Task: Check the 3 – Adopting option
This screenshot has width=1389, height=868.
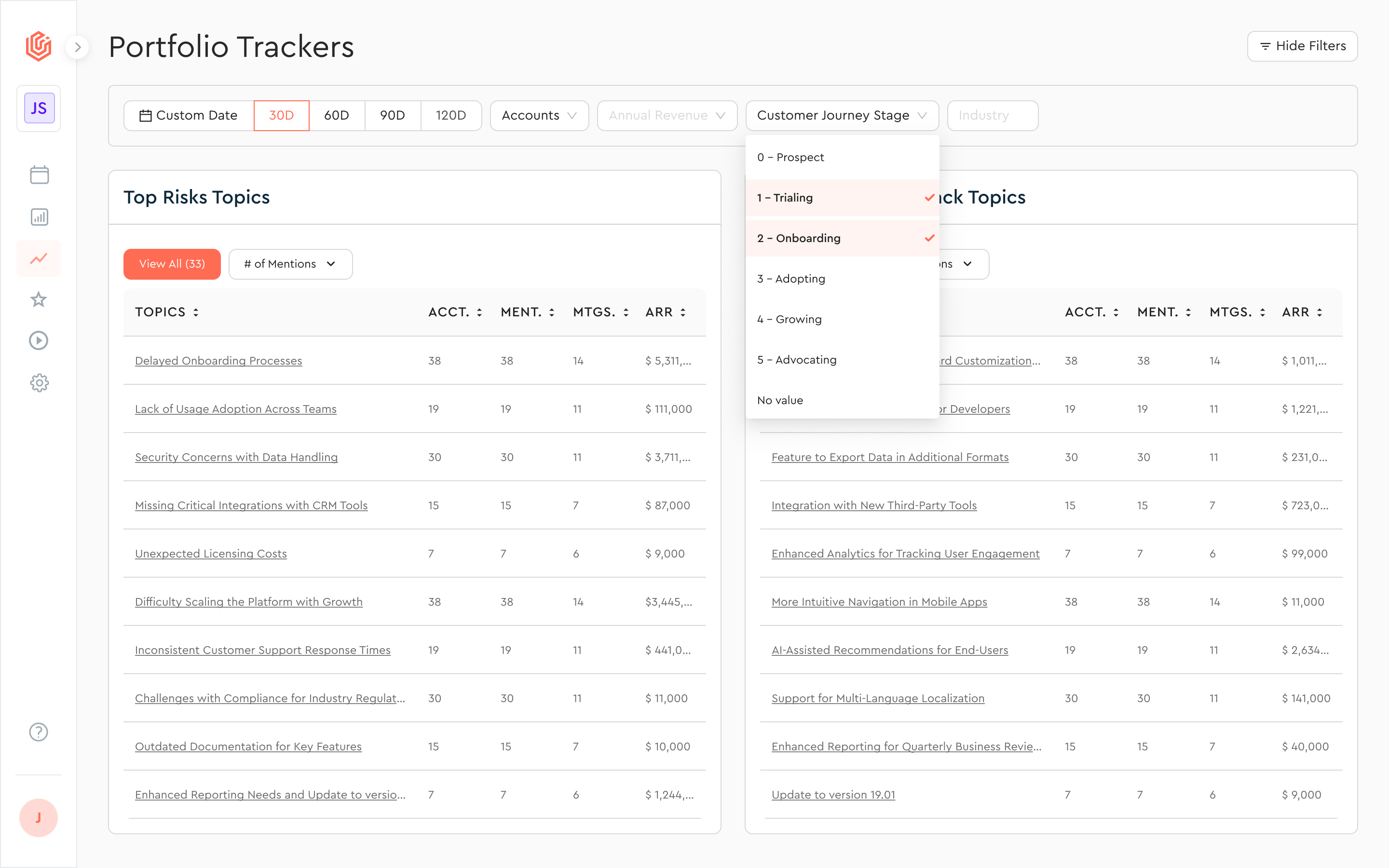Action: tap(842, 279)
